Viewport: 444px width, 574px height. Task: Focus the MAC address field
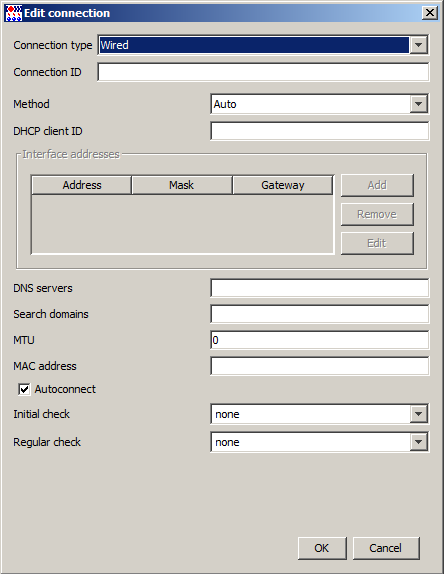tap(319, 366)
